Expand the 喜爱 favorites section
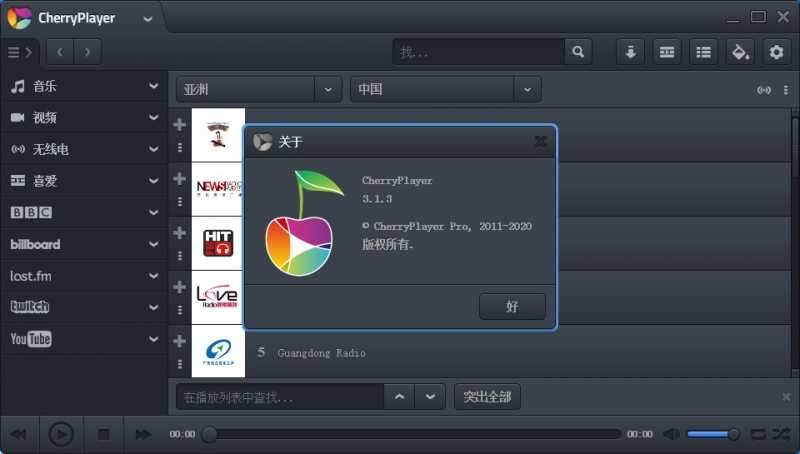This screenshot has width=800, height=454. (x=153, y=181)
